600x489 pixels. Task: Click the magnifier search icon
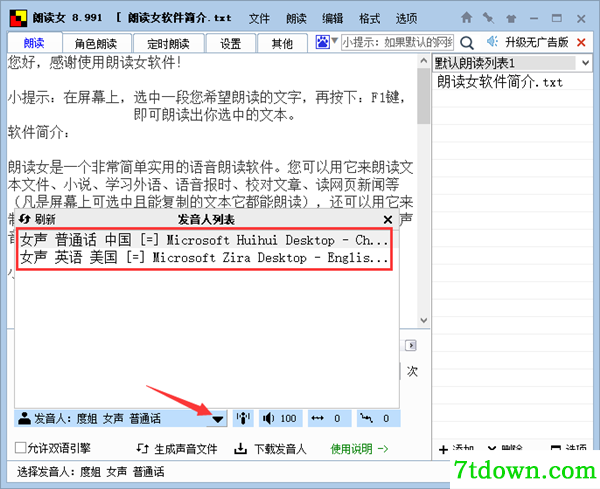(466, 42)
